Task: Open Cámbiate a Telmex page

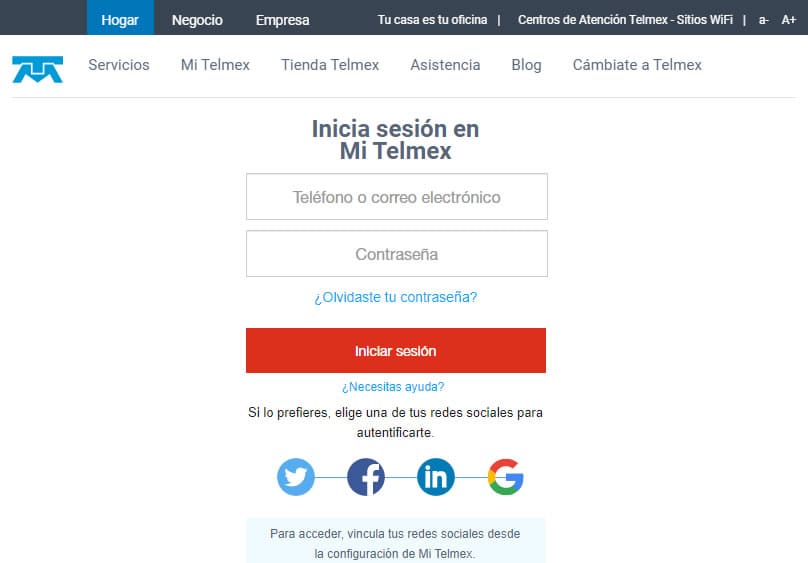Action: click(x=637, y=65)
